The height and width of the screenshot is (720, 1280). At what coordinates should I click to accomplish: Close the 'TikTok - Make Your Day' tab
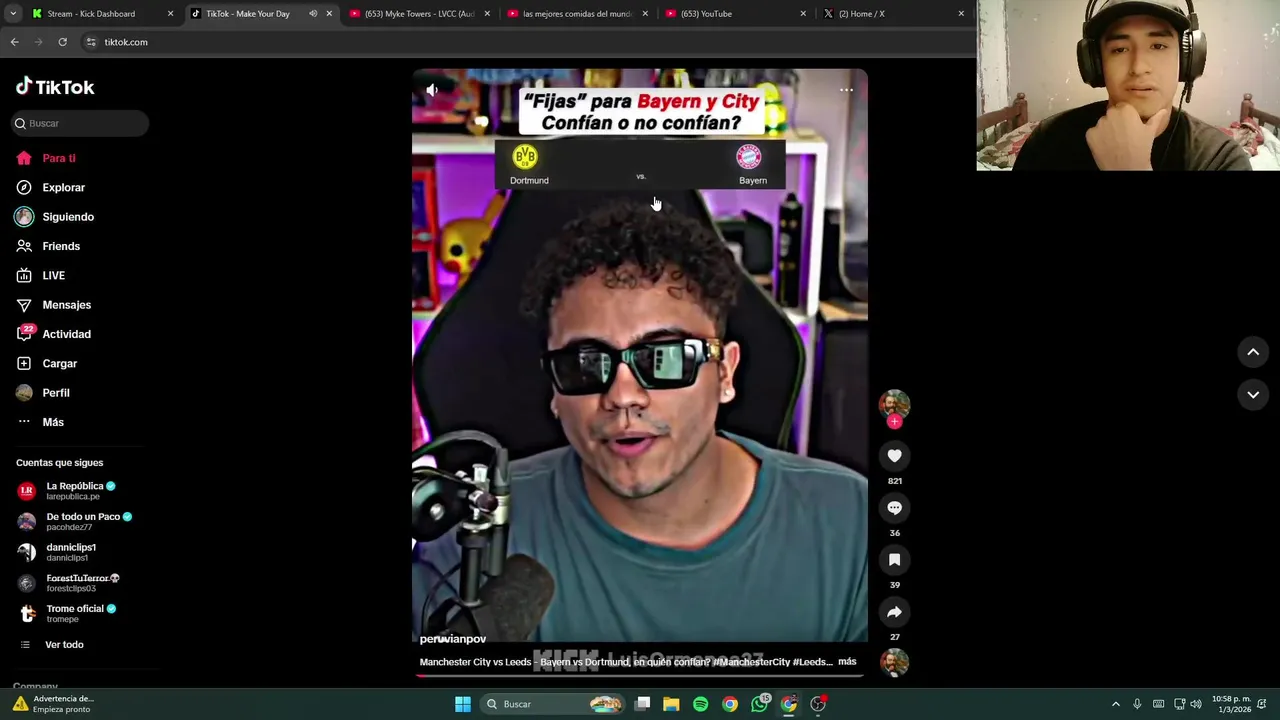coord(329,14)
